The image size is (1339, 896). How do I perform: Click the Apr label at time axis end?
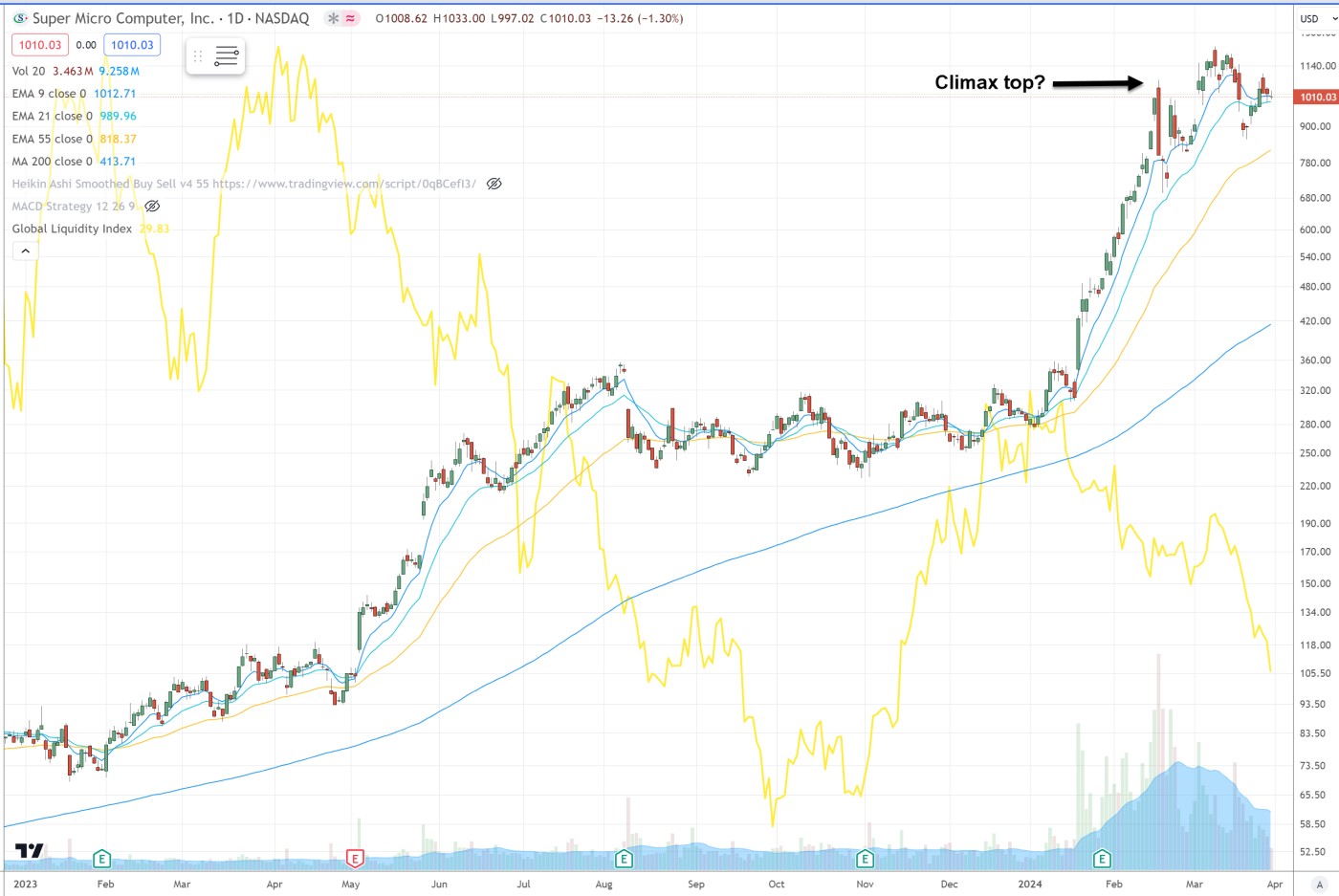pos(1275,884)
